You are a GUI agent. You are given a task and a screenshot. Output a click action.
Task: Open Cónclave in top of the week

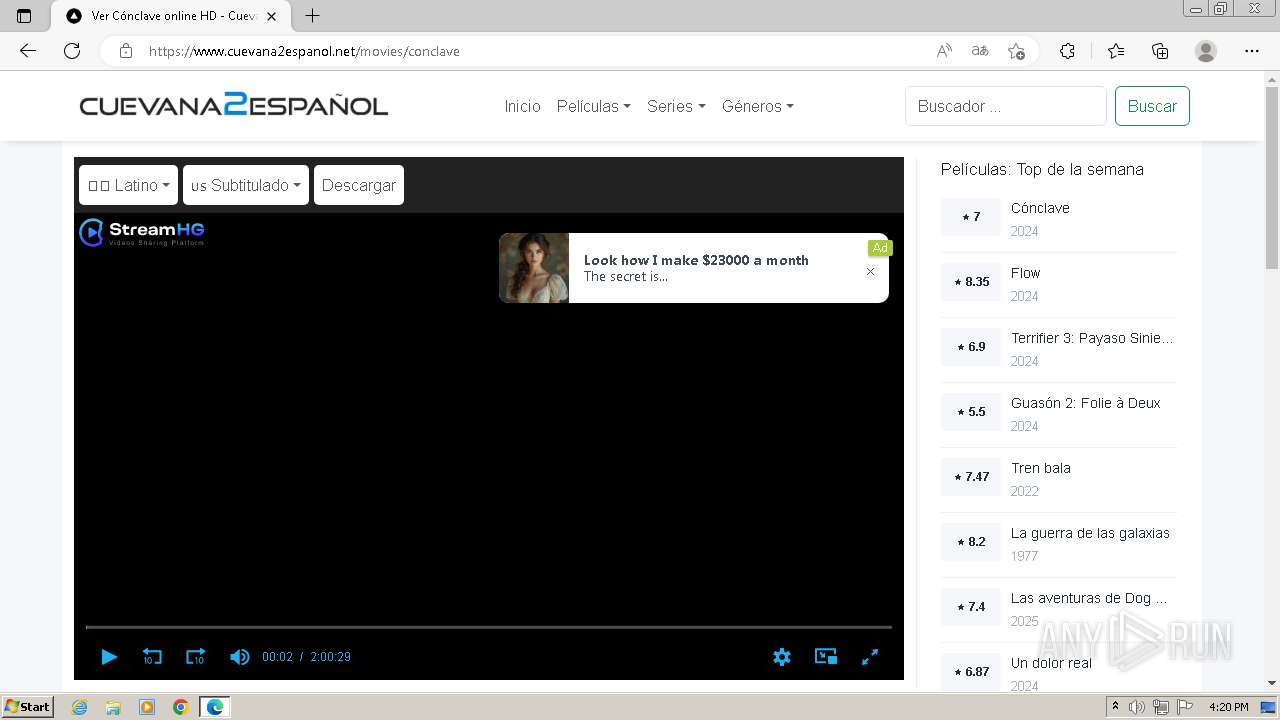point(1040,208)
